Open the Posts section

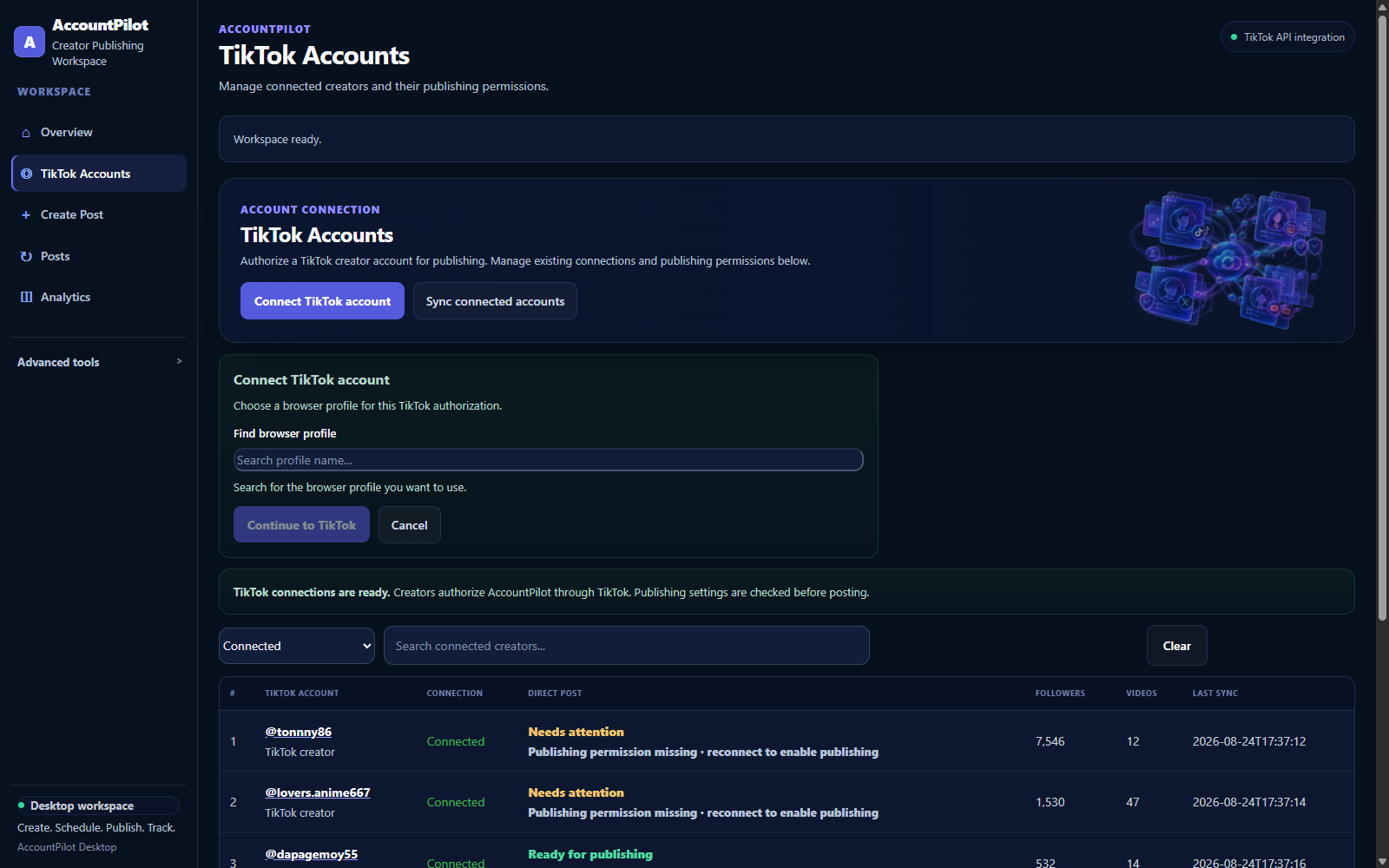coord(99,256)
